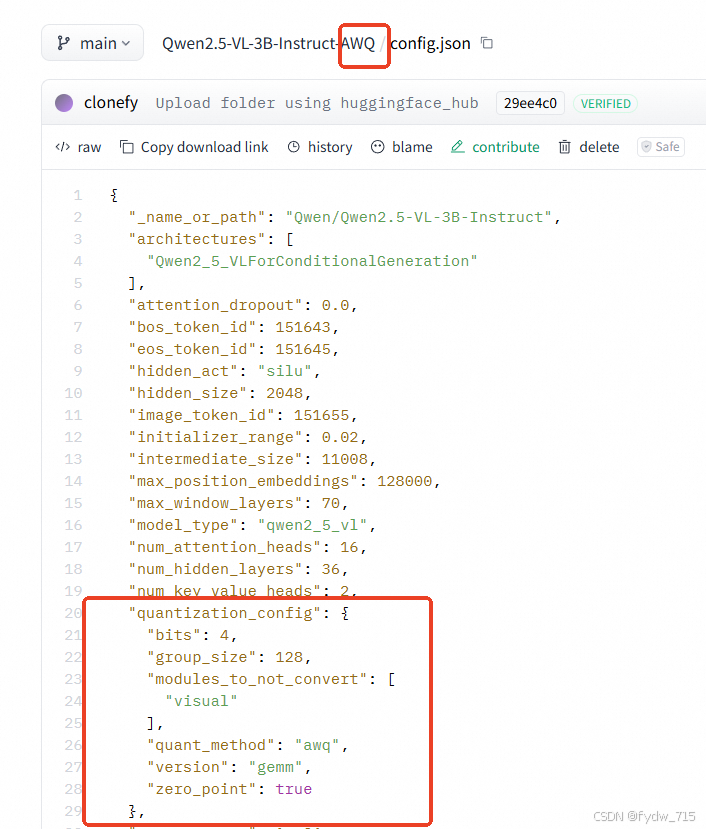Click the "group_size" value 128

pyautogui.click(x=289, y=657)
